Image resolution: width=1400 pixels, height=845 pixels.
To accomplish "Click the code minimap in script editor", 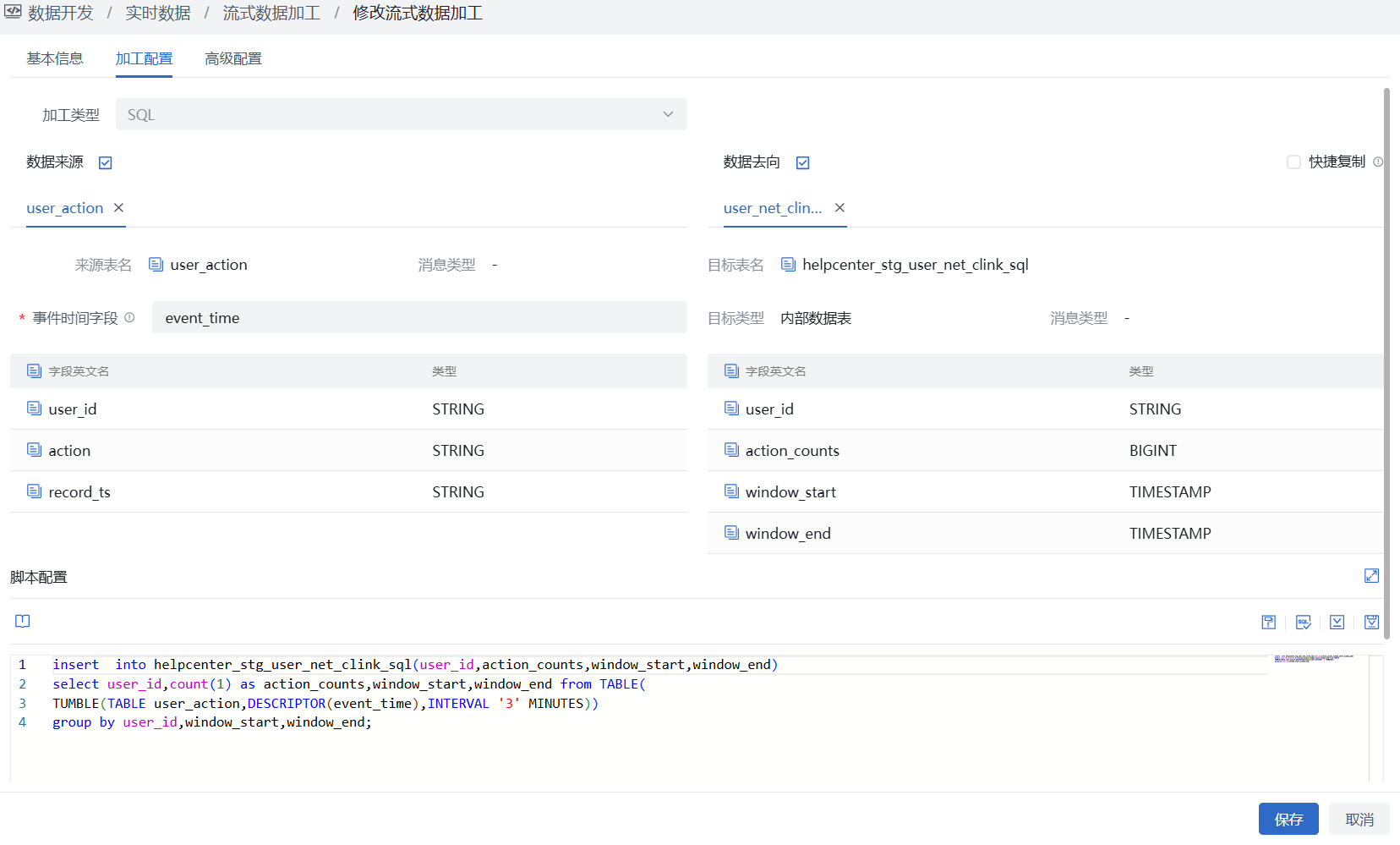I will coord(1315,658).
